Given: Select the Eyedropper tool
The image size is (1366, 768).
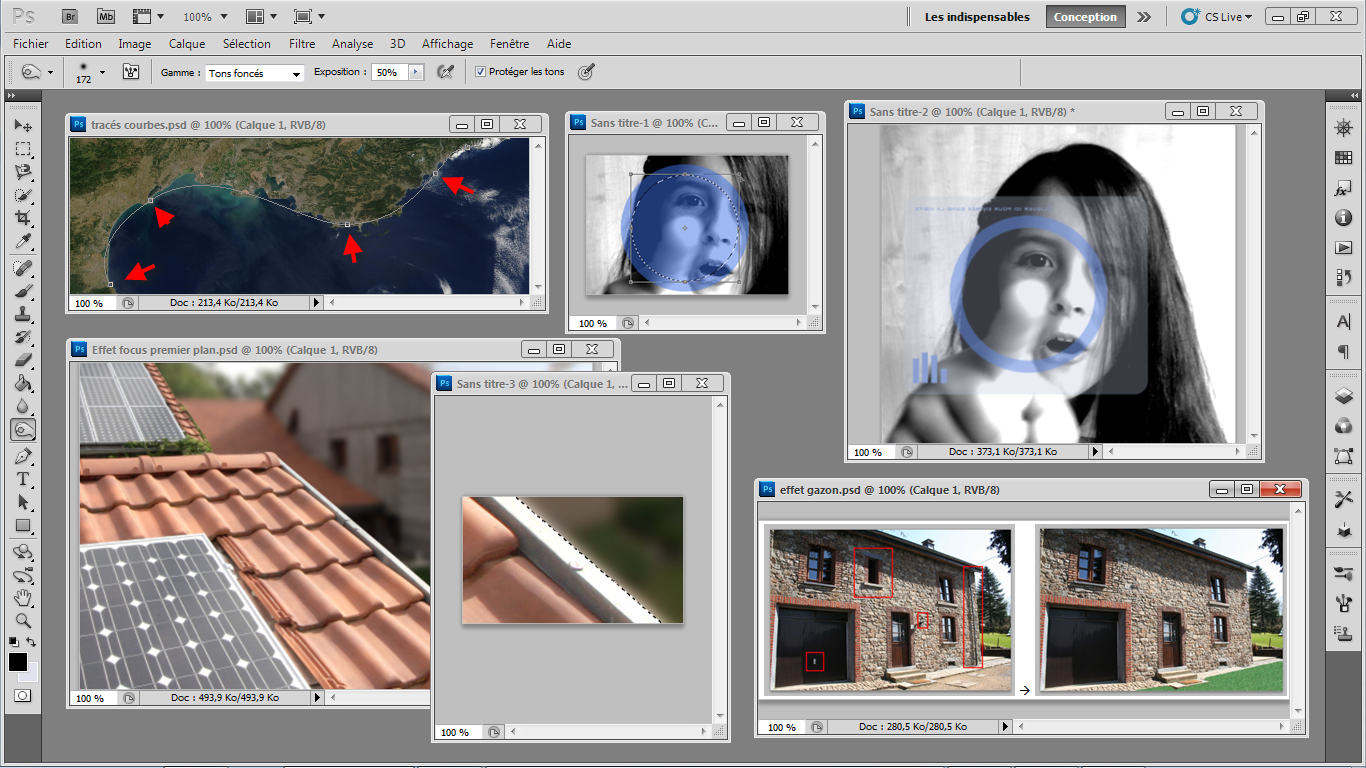Looking at the screenshot, I should pyautogui.click(x=23, y=242).
